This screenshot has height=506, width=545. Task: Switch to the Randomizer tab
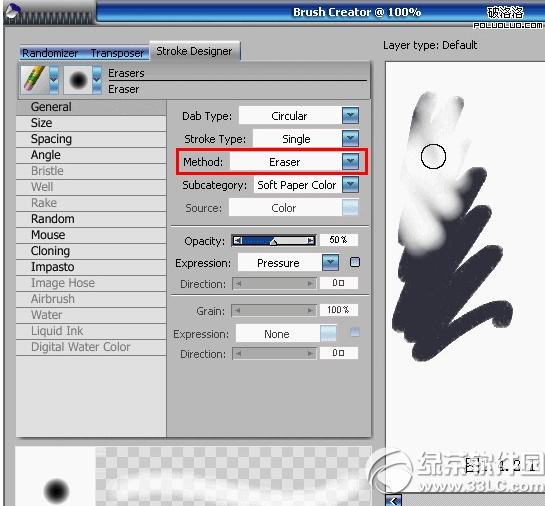pos(50,53)
